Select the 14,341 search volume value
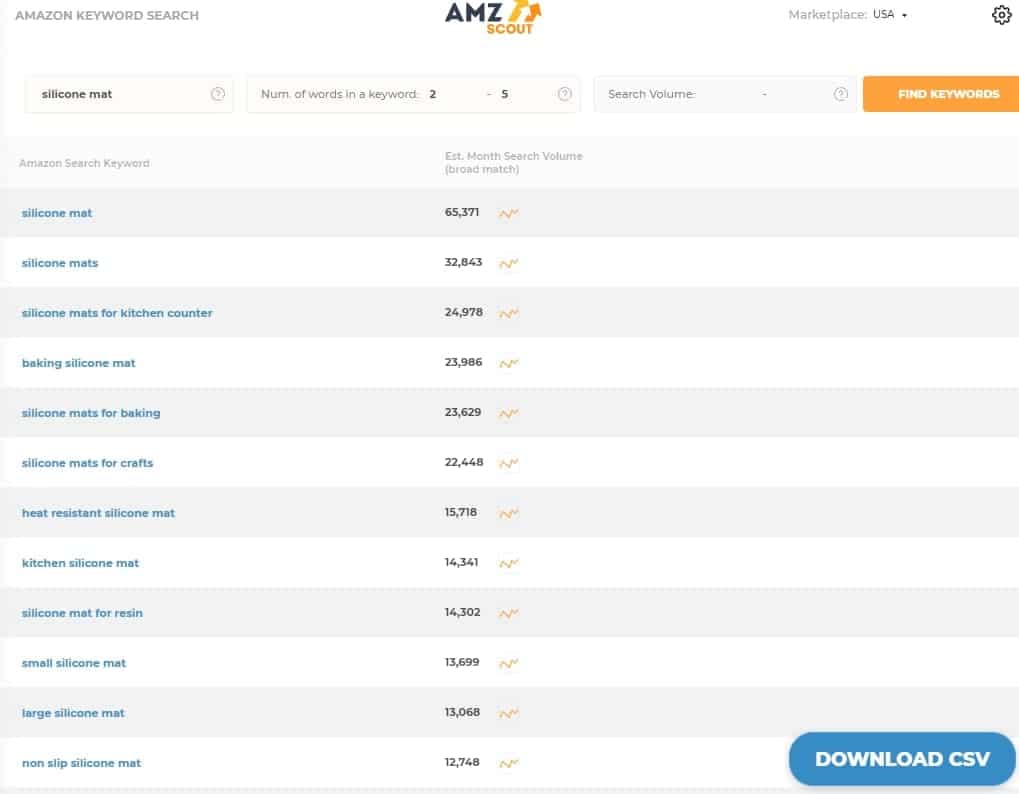Viewport: 1019px width, 794px height. [461, 563]
